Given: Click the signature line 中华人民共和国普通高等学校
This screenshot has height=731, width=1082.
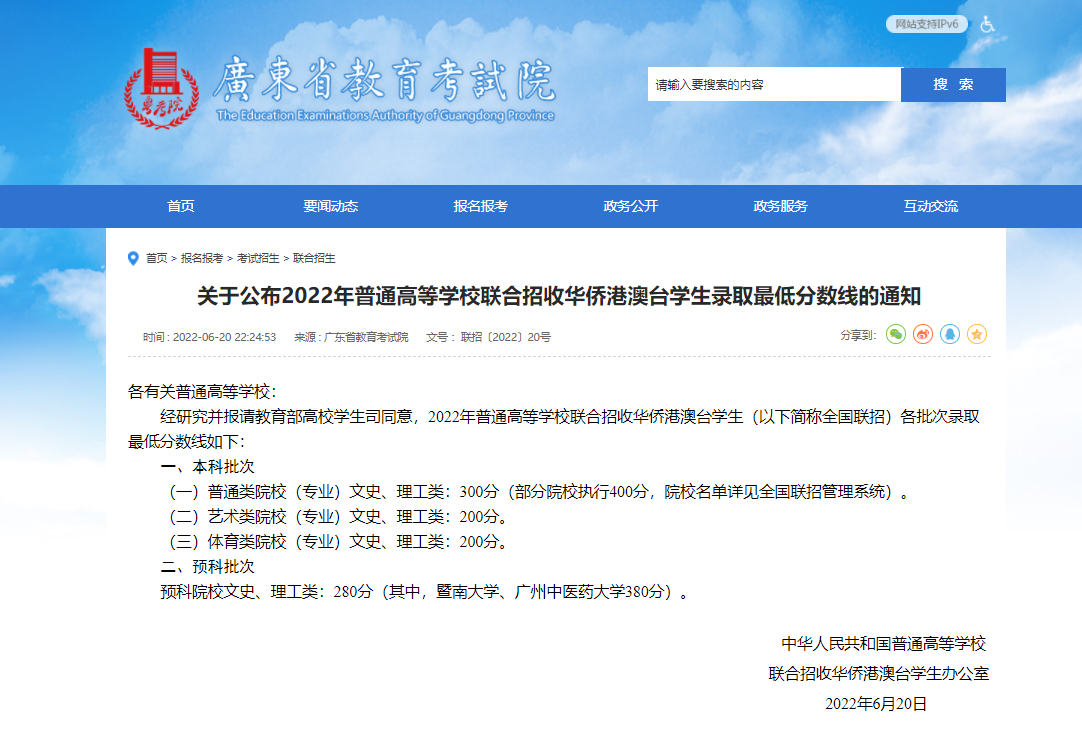Looking at the screenshot, I should click(883, 644).
